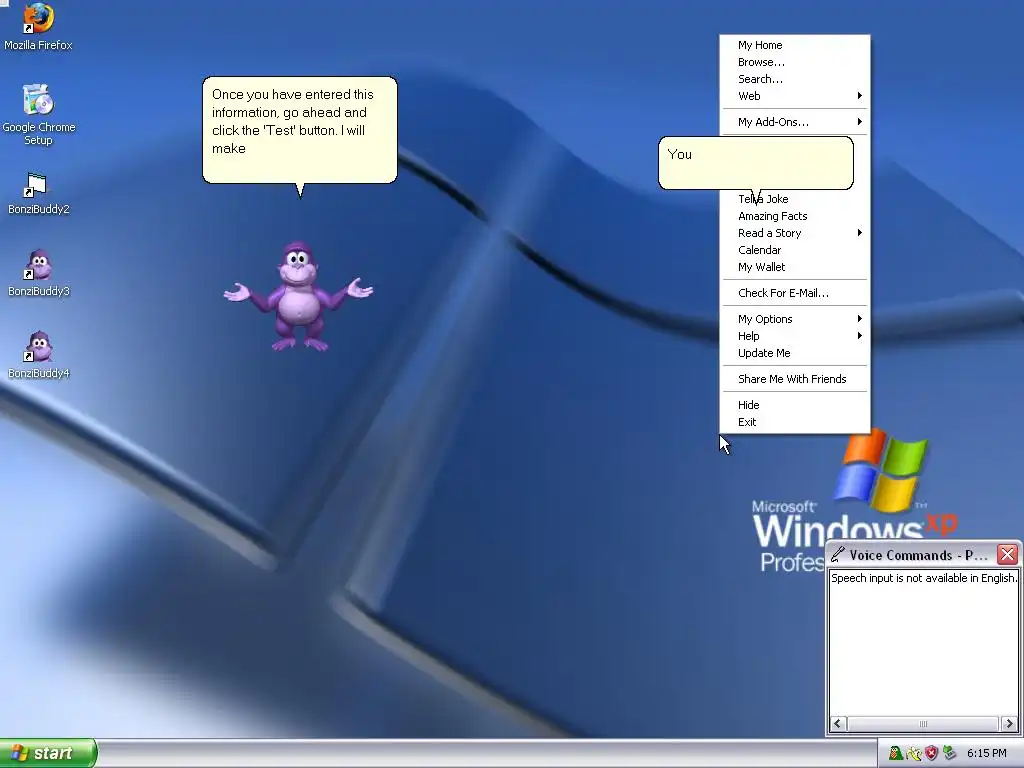Click the banana monkey tray icon
1024x768 pixels.
914,753
